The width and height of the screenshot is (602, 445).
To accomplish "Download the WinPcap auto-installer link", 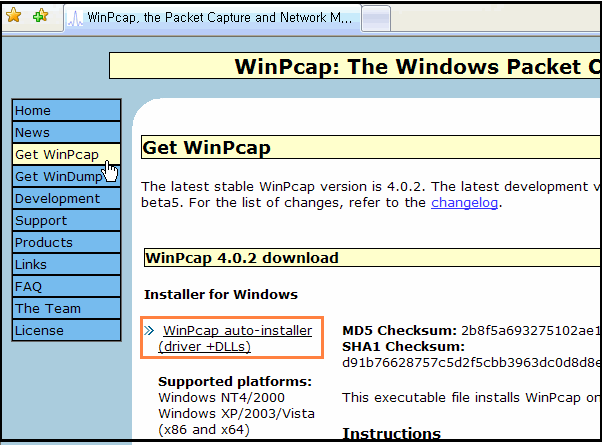I will tap(235, 338).
